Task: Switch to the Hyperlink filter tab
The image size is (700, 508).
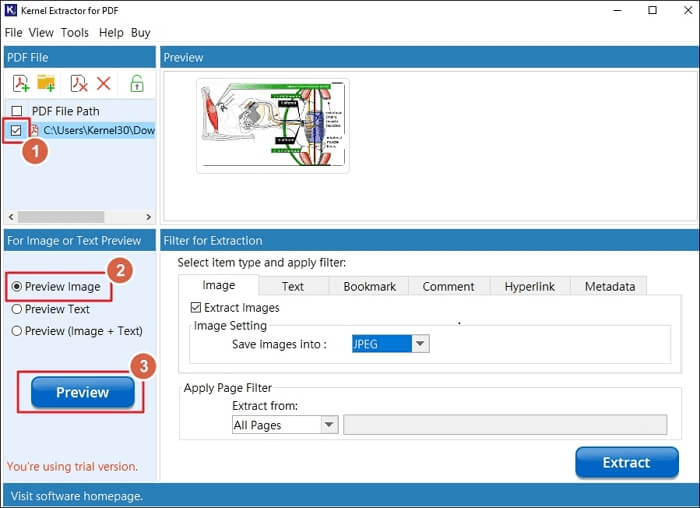Action: click(530, 286)
